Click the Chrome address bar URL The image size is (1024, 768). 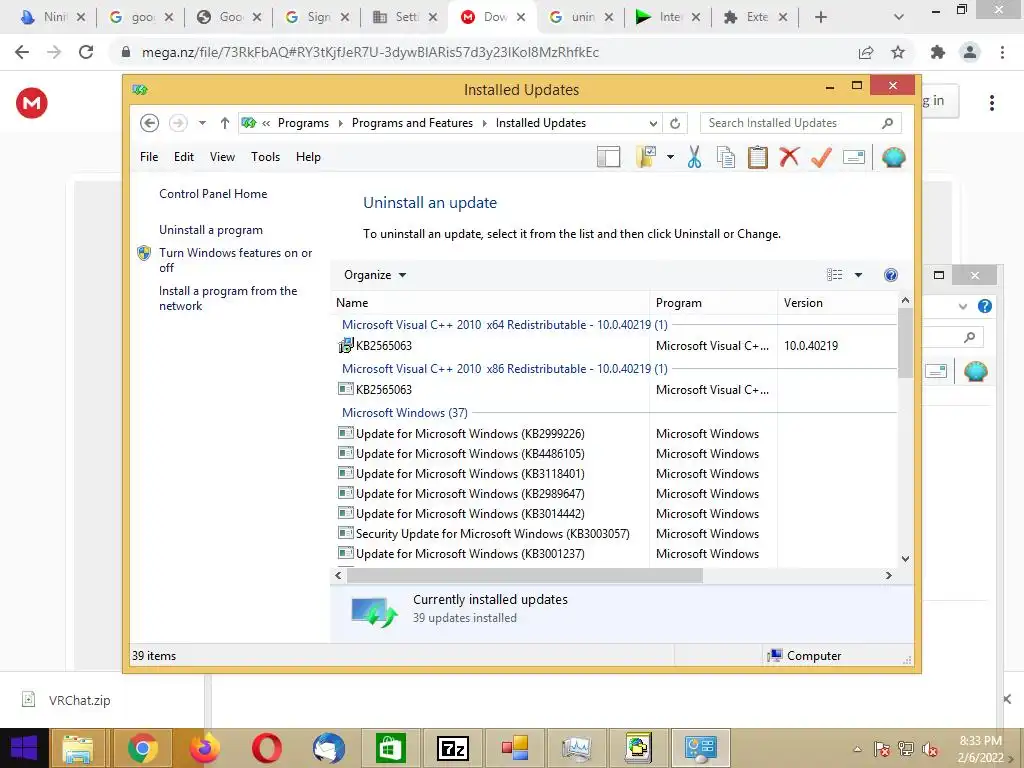(x=370, y=52)
